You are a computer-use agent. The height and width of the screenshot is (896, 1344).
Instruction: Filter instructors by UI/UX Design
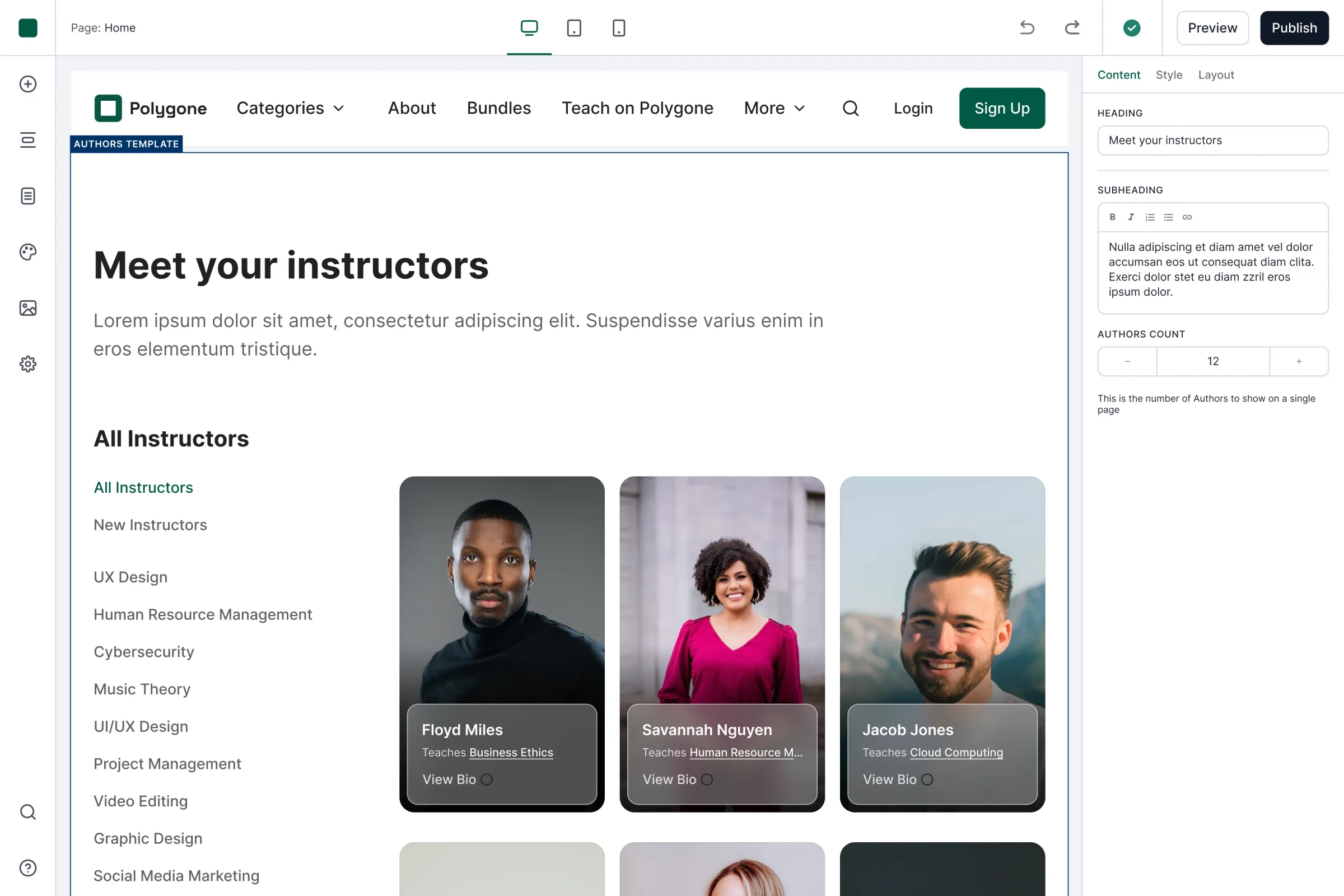pyautogui.click(x=141, y=726)
